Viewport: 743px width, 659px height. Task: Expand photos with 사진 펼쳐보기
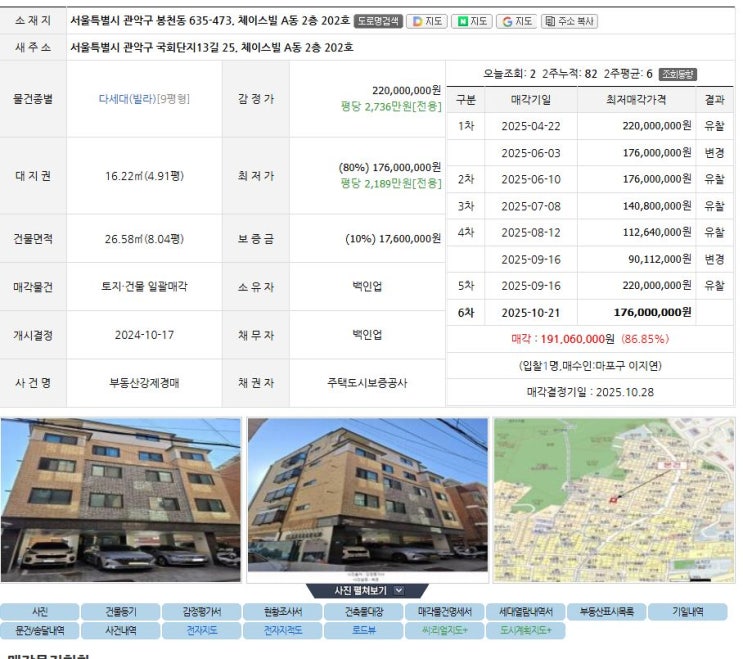coord(368,590)
